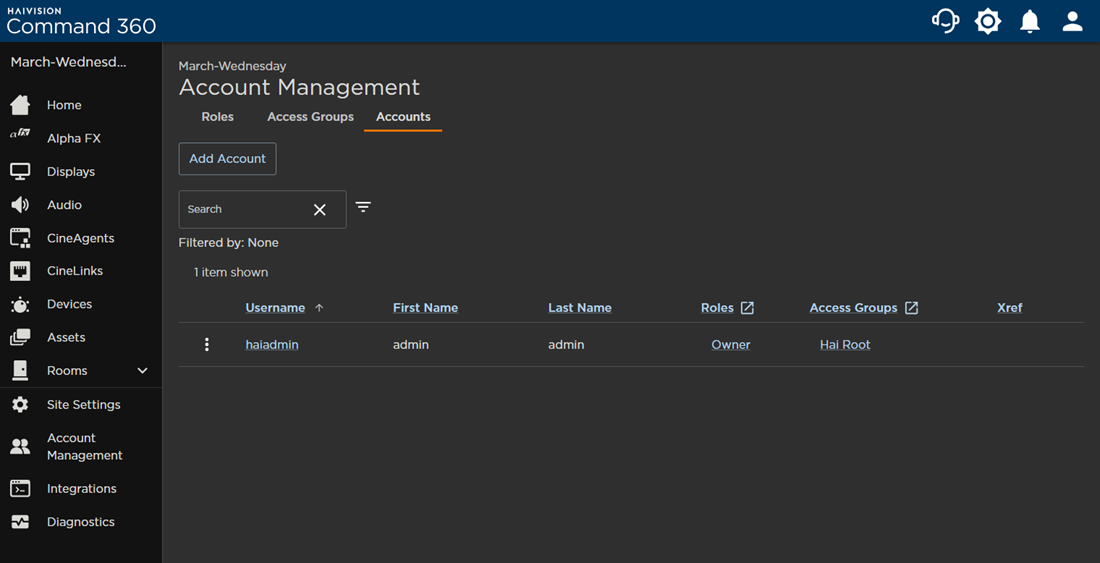Image resolution: width=1100 pixels, height=563 pixels.
Task: Click the Assets stacked images icon
Action: [x=20, y=337]
